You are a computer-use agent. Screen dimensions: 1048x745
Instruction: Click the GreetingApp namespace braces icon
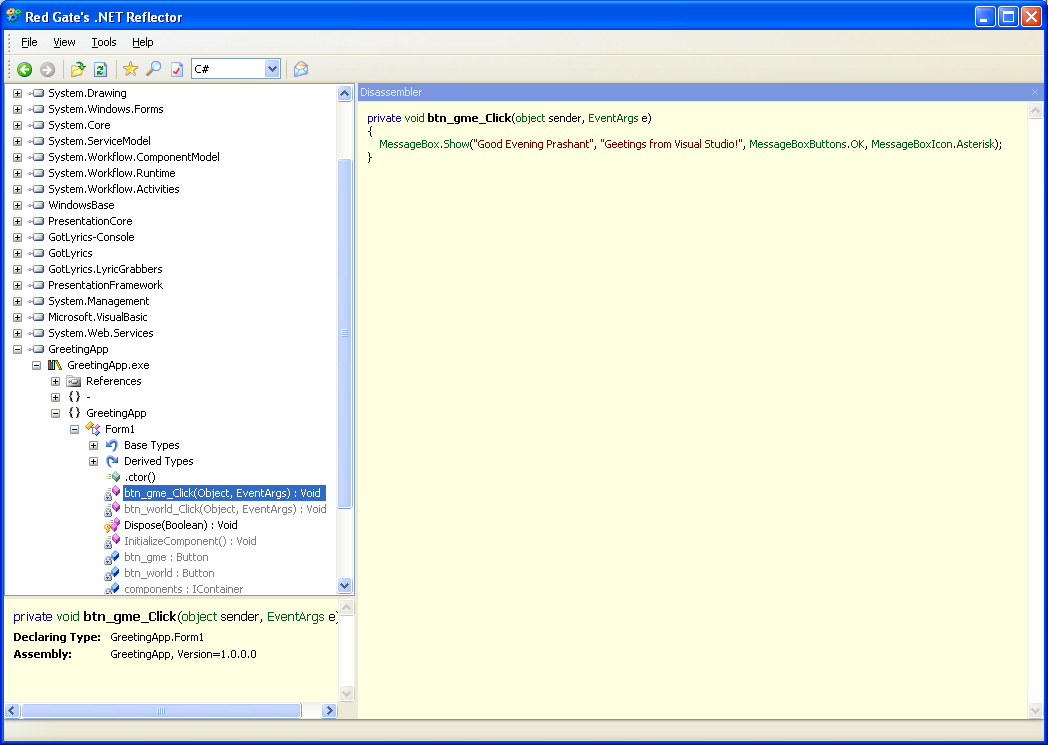(74, 413)
